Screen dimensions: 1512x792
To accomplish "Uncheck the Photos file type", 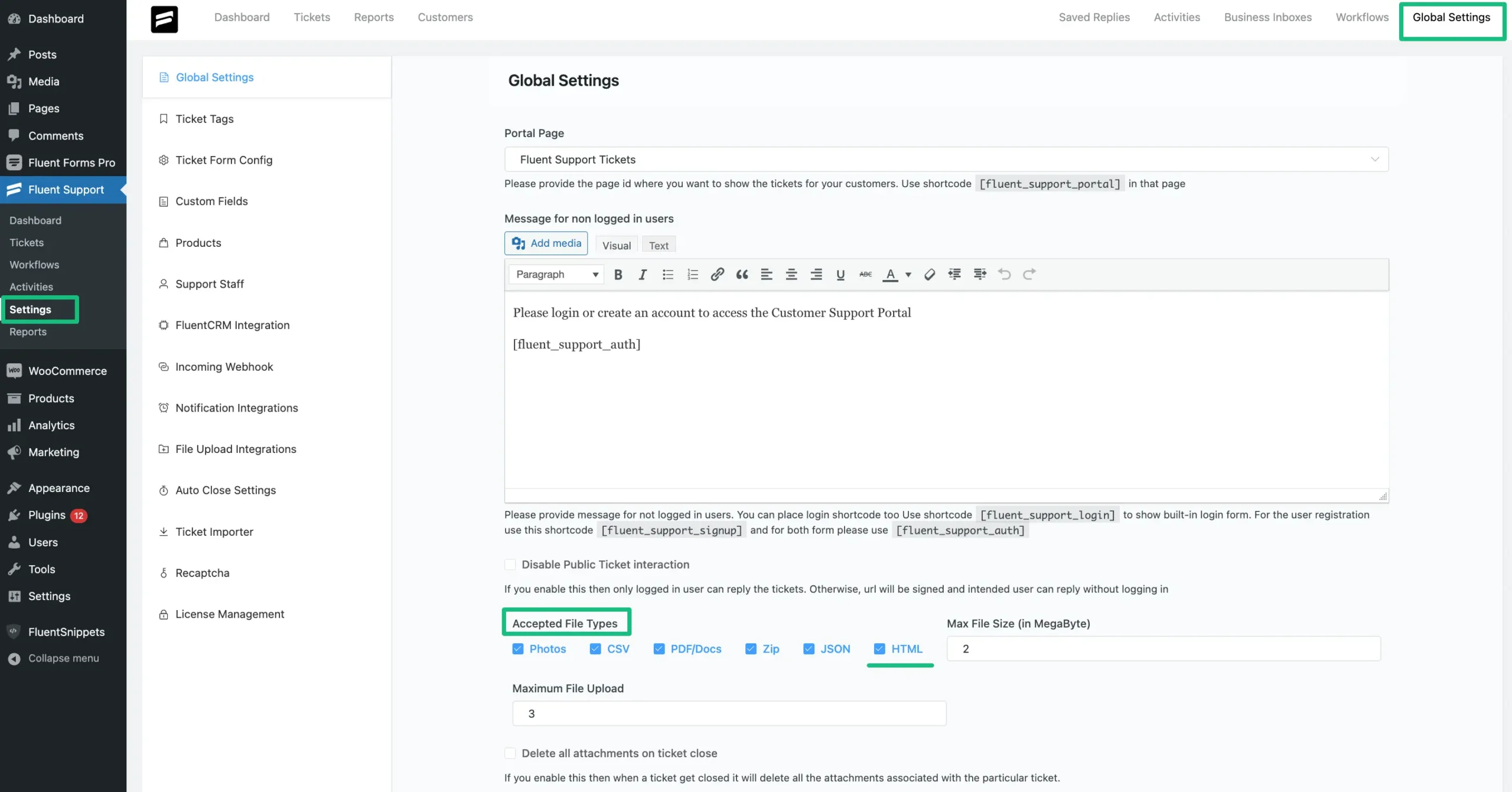I will point(518,649).
